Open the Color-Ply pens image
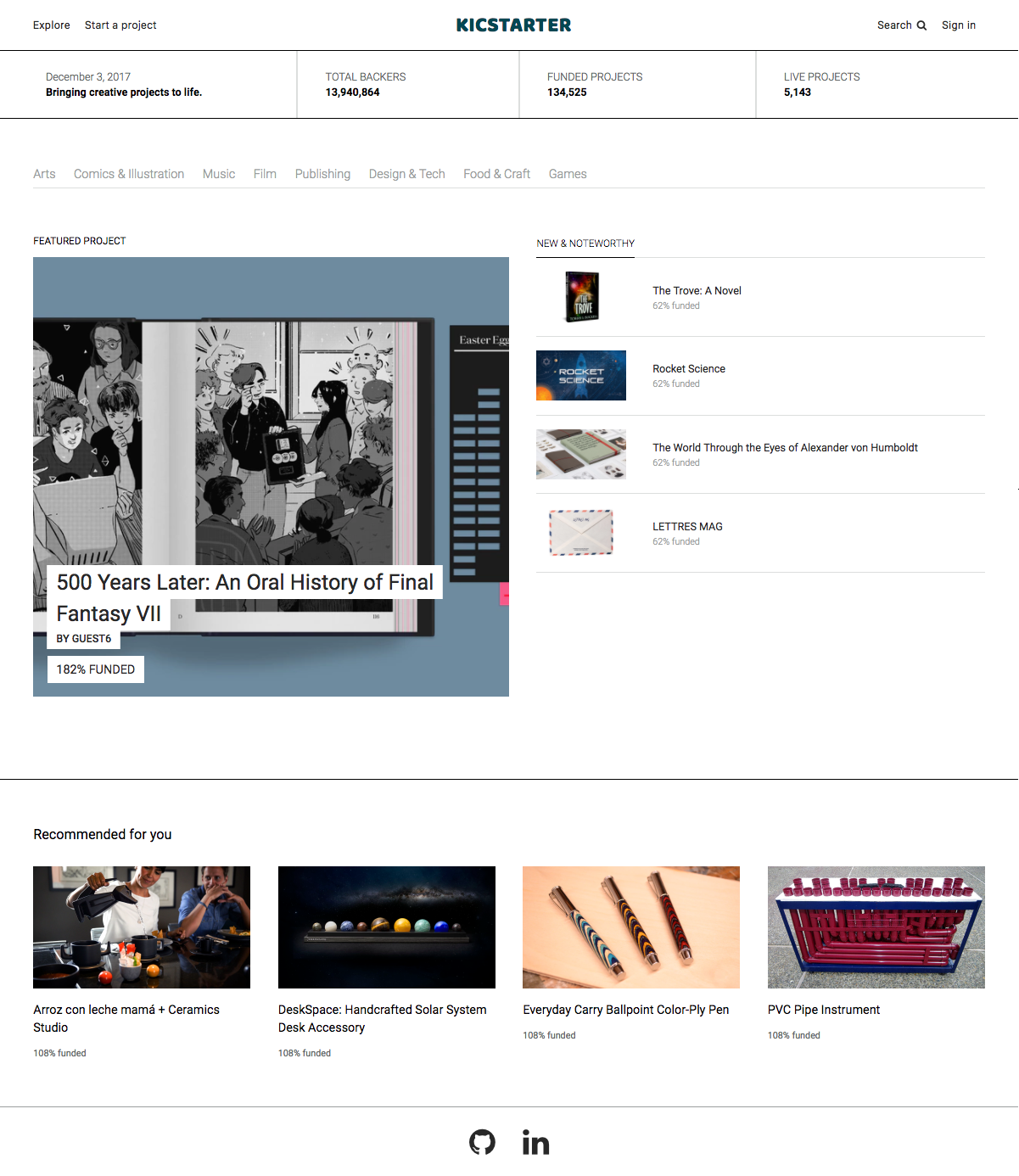This screenshot has width=1019, height=1176. point(631,927)
